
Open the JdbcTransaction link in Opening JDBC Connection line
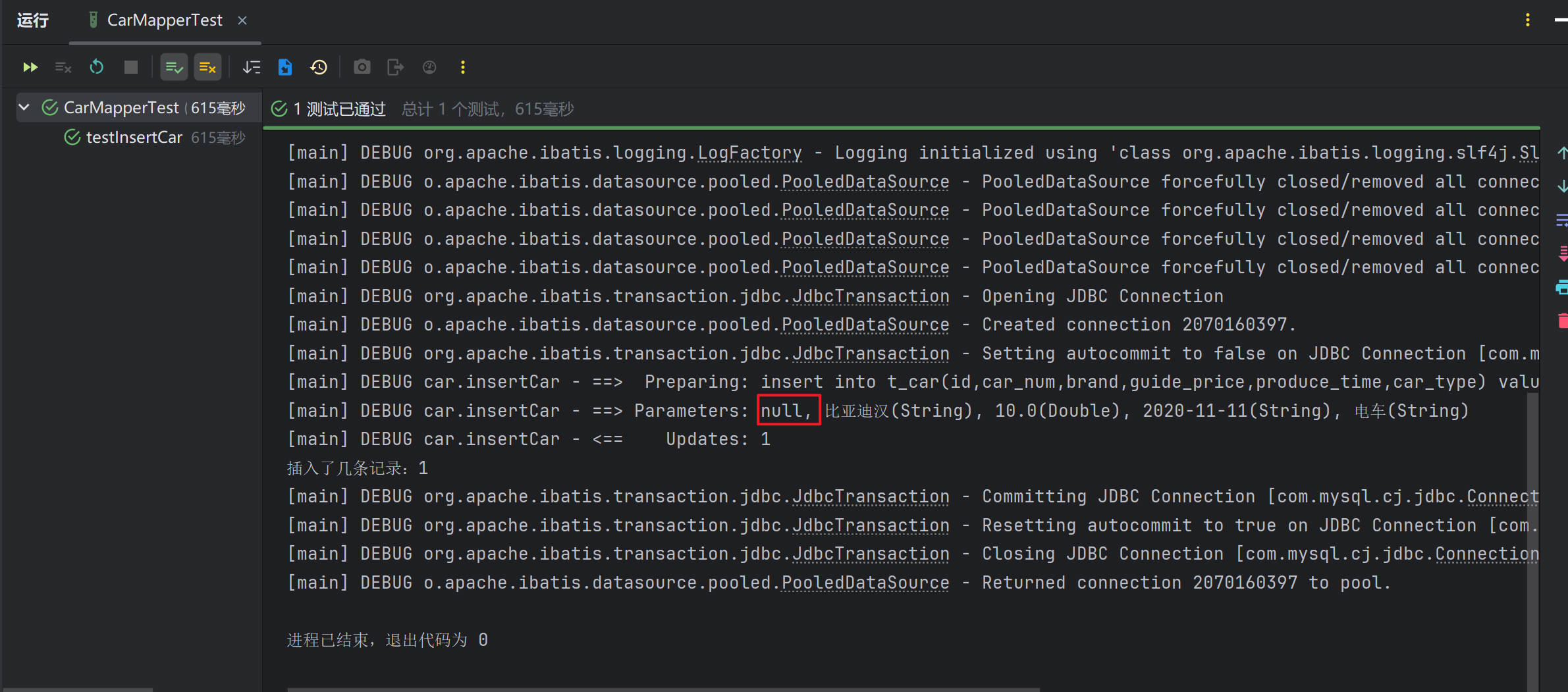coord(870,296)
